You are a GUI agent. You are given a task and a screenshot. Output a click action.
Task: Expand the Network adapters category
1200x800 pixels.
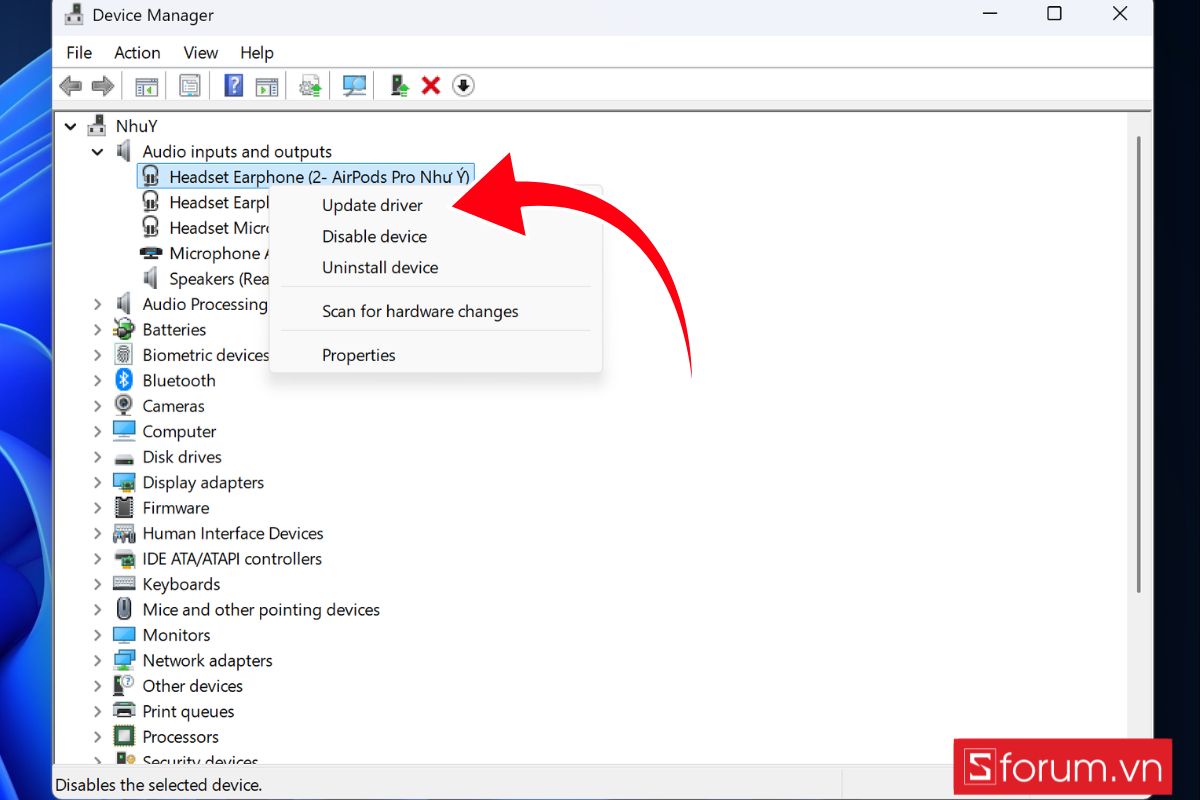[x=97, y=660]
